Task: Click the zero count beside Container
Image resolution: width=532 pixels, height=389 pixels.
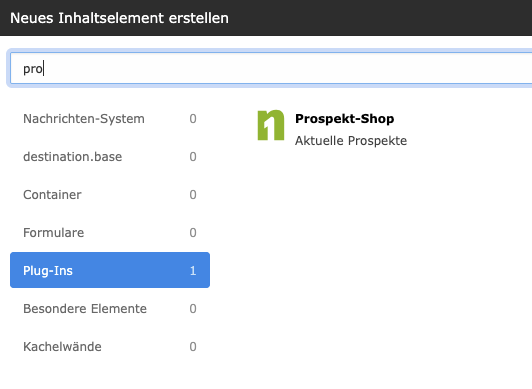Action: coord(193,195)
